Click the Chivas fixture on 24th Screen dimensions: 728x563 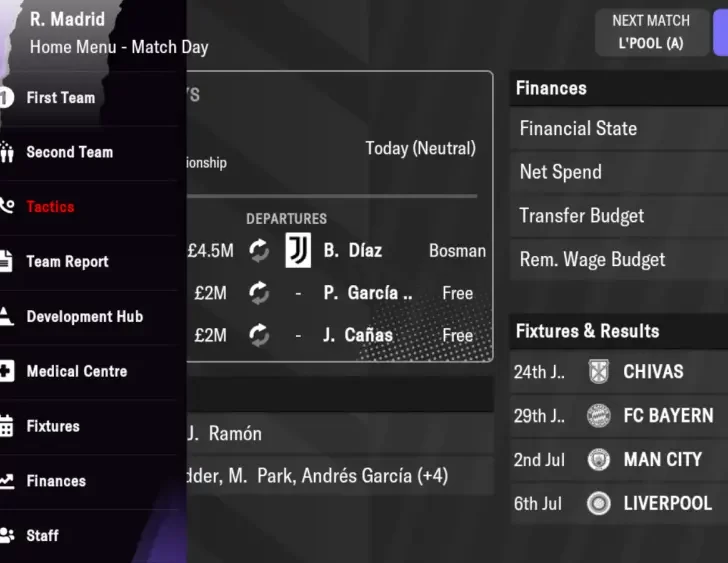tap(620, 372)
